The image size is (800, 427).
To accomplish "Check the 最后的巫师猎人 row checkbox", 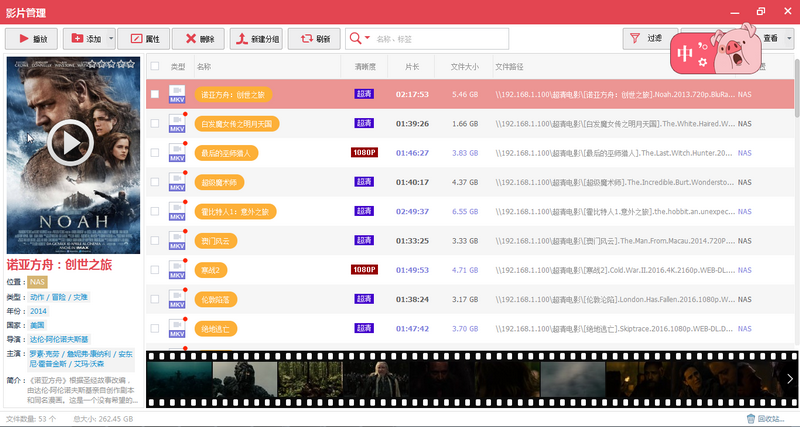I will [155, 153].
